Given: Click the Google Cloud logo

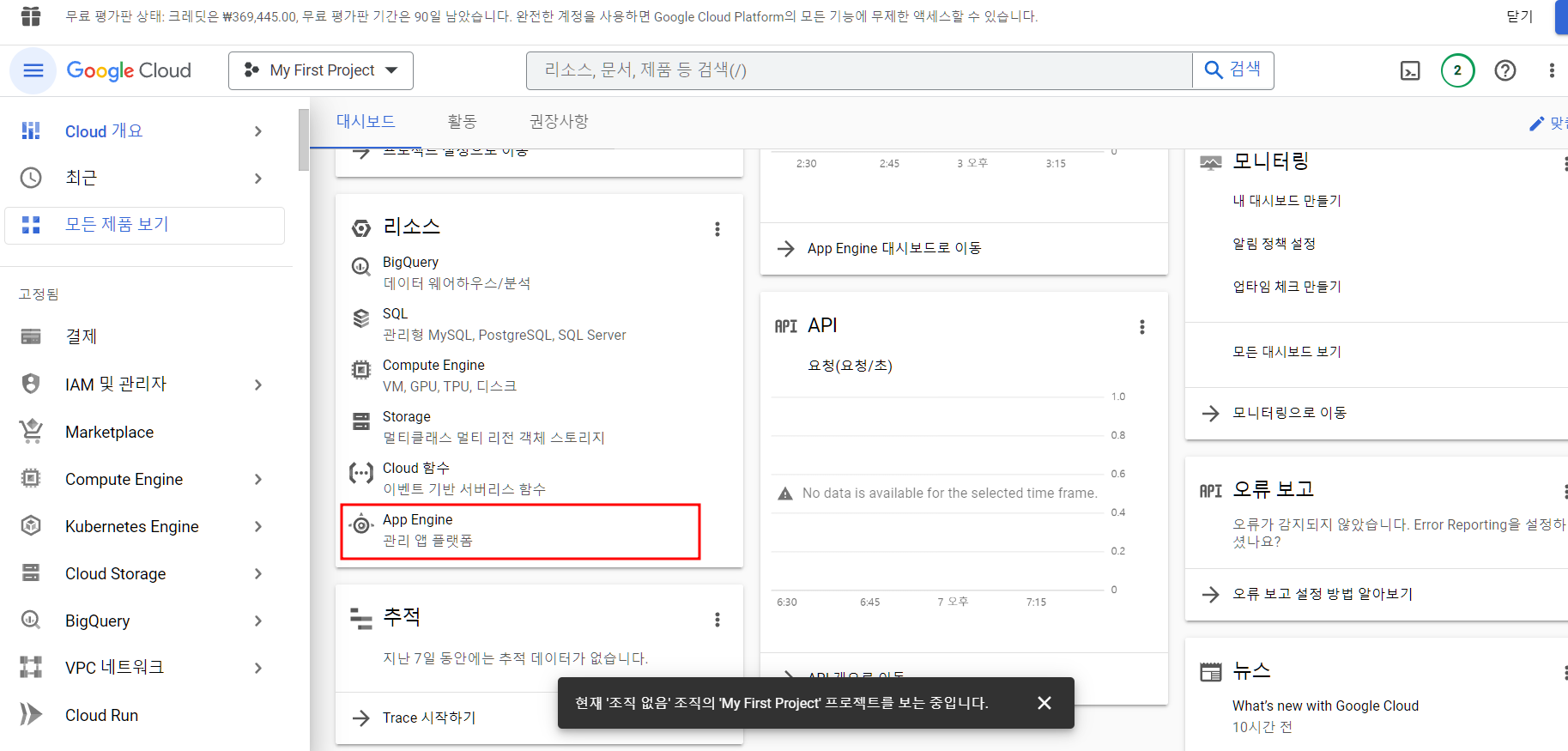Looking at the screenshot, I should pyautogui.click(x=129, y=70).
